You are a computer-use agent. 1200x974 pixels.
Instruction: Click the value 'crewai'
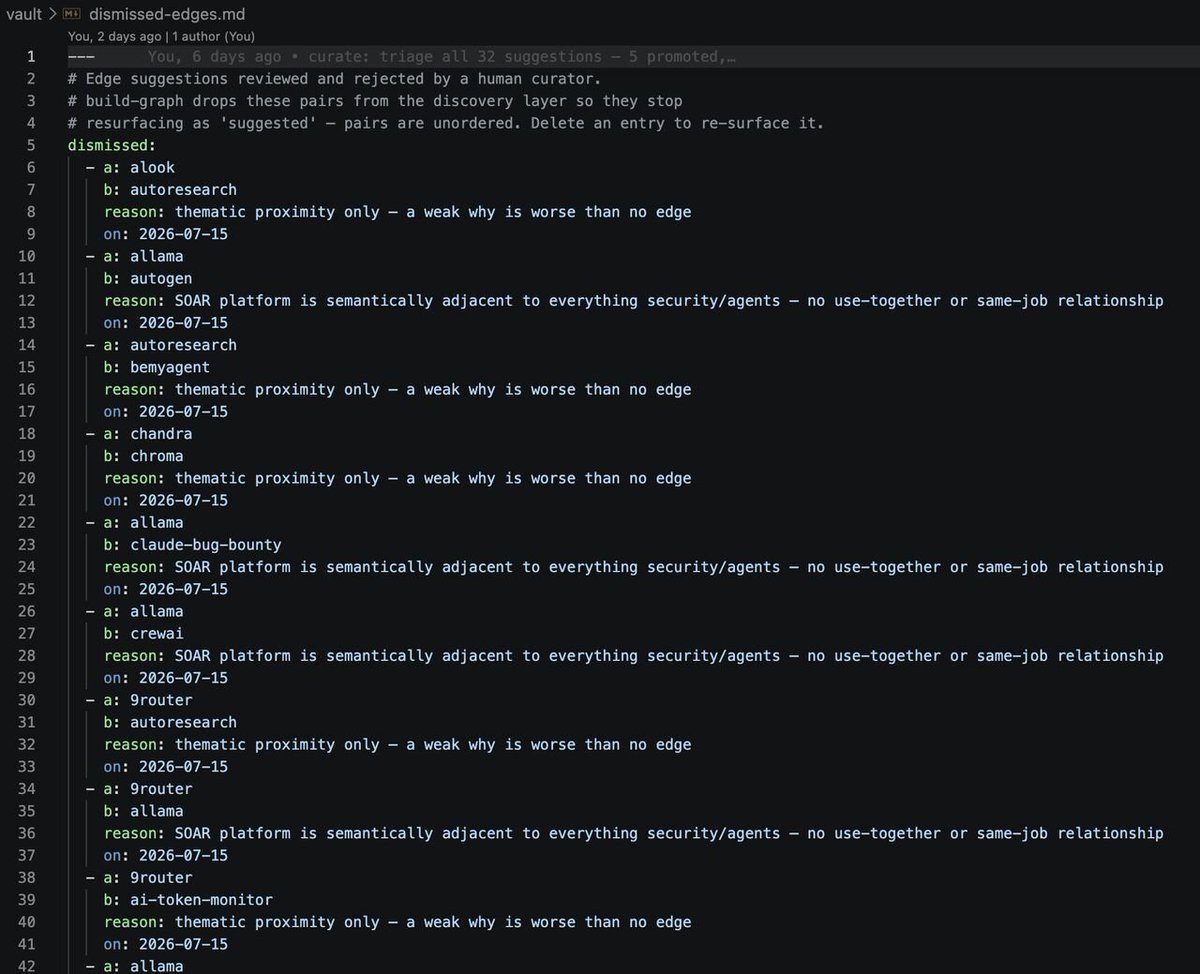[x=157, y=633]
